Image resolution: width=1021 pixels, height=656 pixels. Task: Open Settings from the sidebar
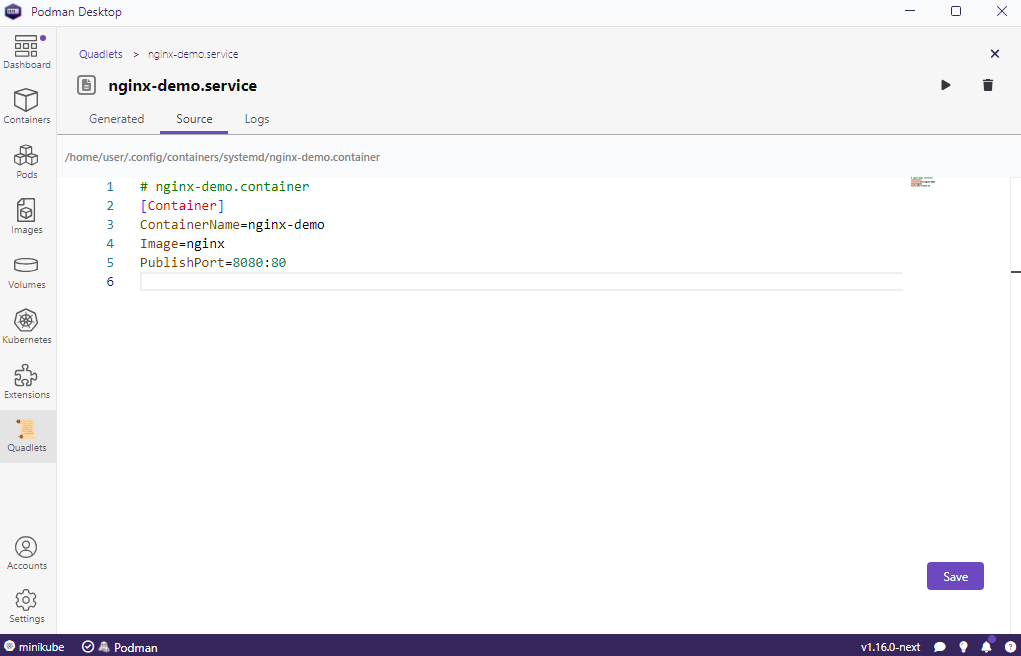[x=27, y=606]
